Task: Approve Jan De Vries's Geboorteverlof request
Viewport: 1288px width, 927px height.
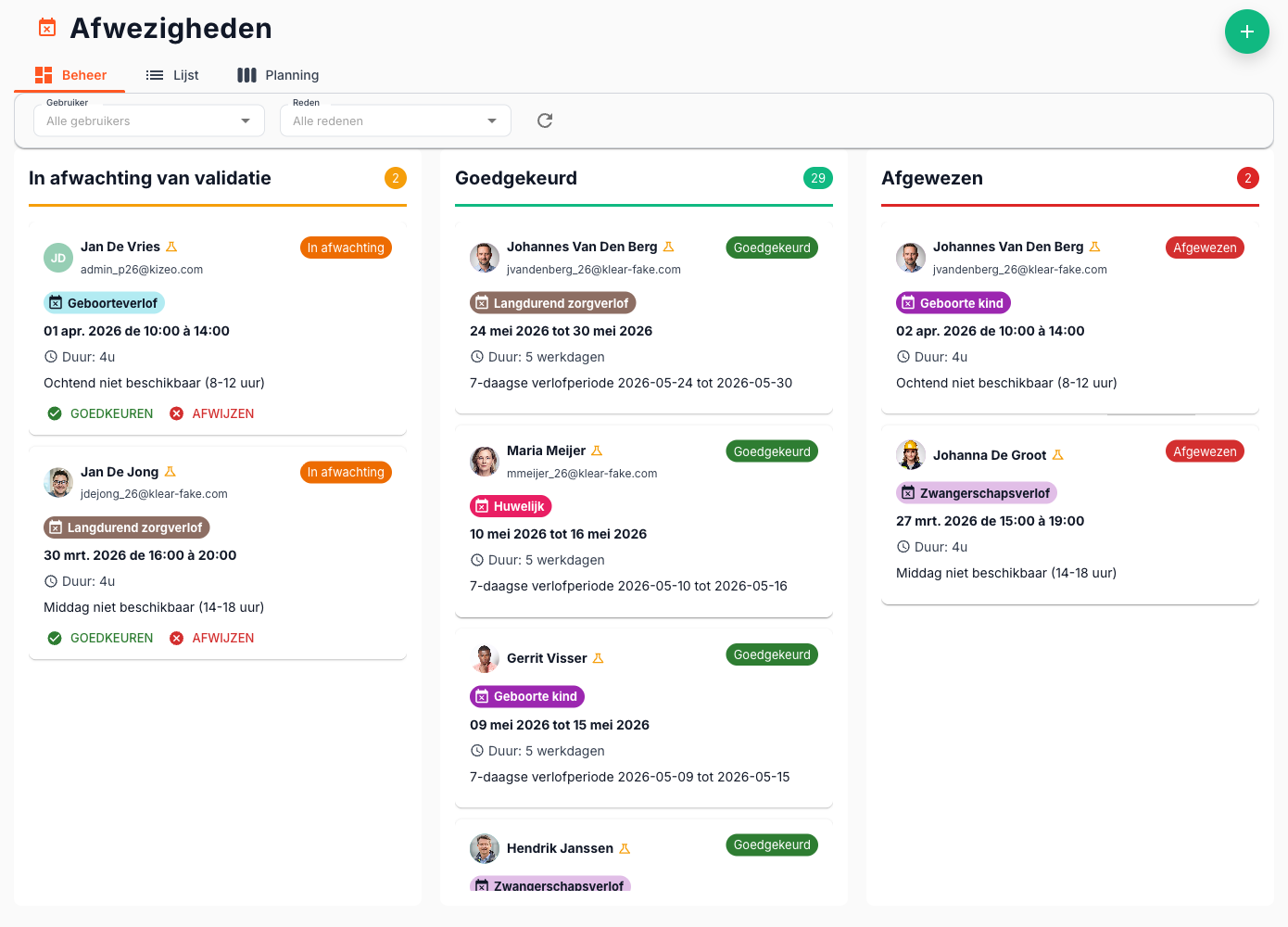Action: (x=100, y=413)
